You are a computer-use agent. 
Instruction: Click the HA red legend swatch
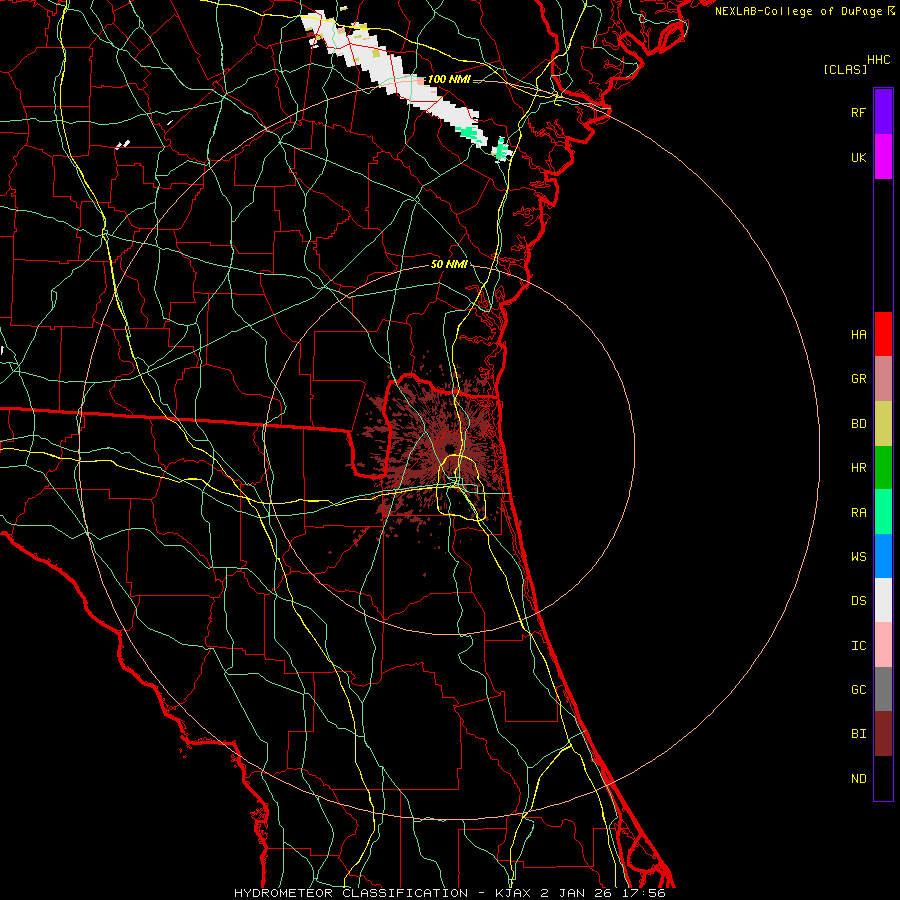(883, 334)
